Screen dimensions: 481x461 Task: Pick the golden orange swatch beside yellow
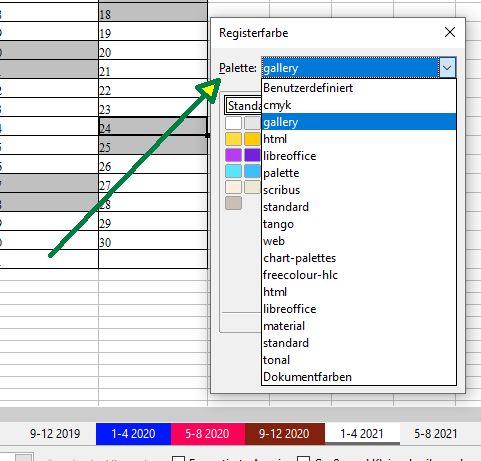point(252,139)
